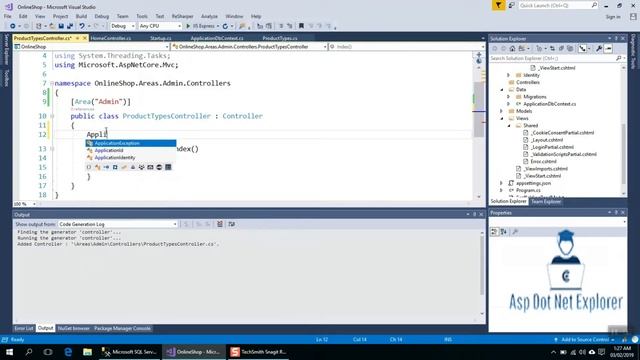Select Program.cs in Solution Explorer
640x360 pixels.
pos(528,190)
